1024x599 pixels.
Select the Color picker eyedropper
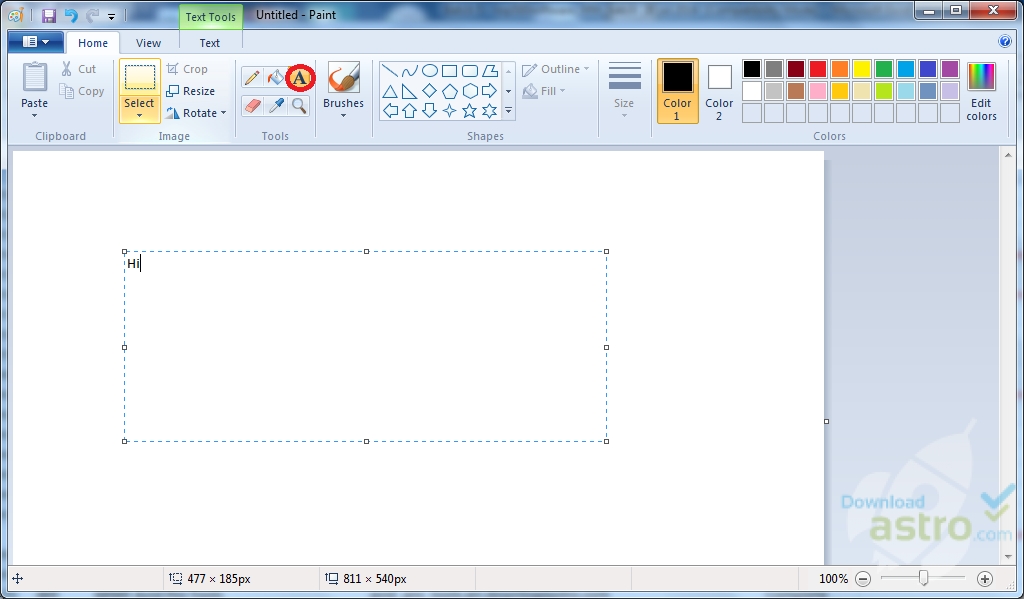(x=276, y=105)
